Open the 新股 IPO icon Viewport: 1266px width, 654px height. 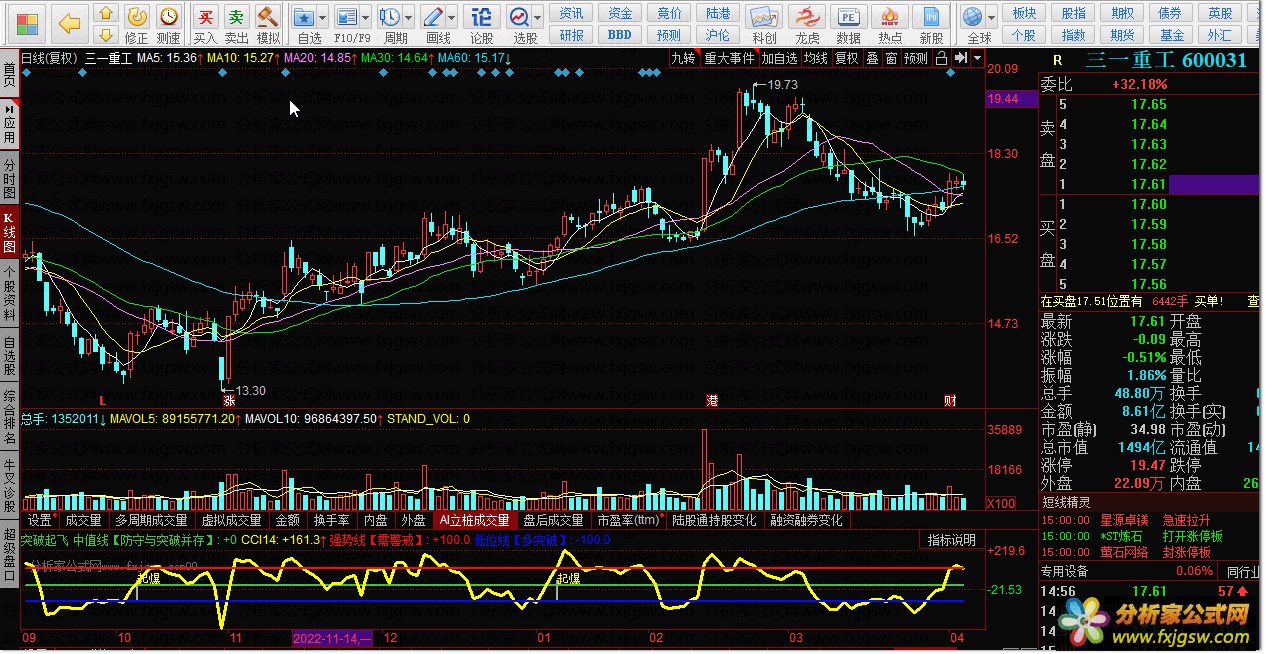point(931,17)
